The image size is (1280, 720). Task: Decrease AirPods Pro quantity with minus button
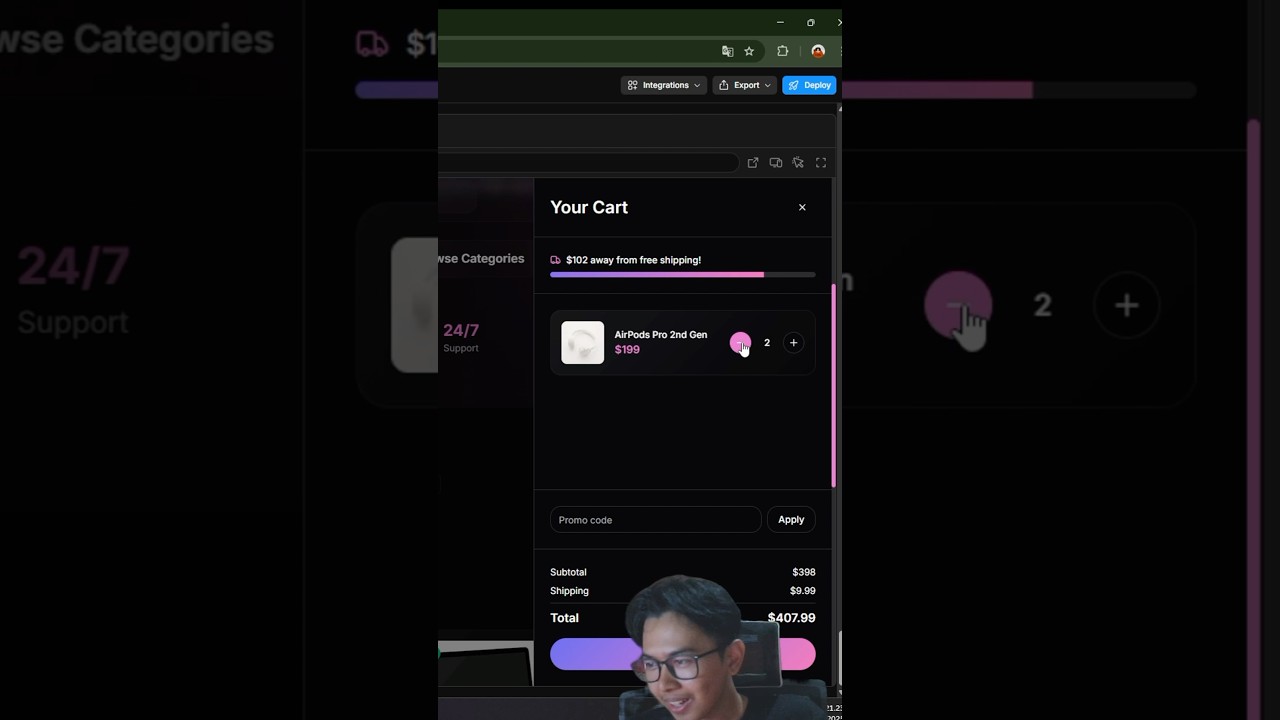pyautogui.click(x=740, y=343)
